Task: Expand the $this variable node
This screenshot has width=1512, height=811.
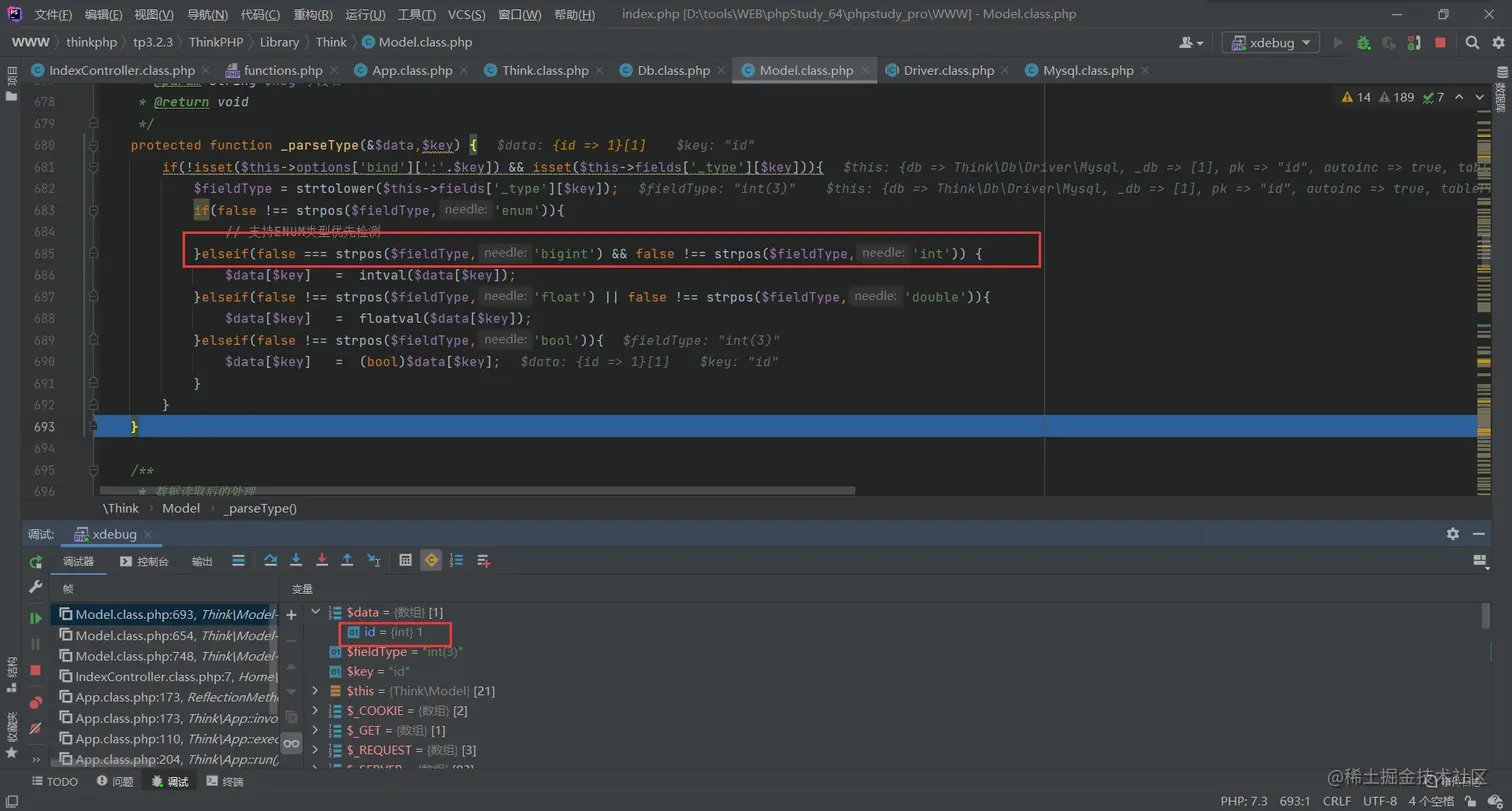Action: pyautogui.click(x=317, y=691)
